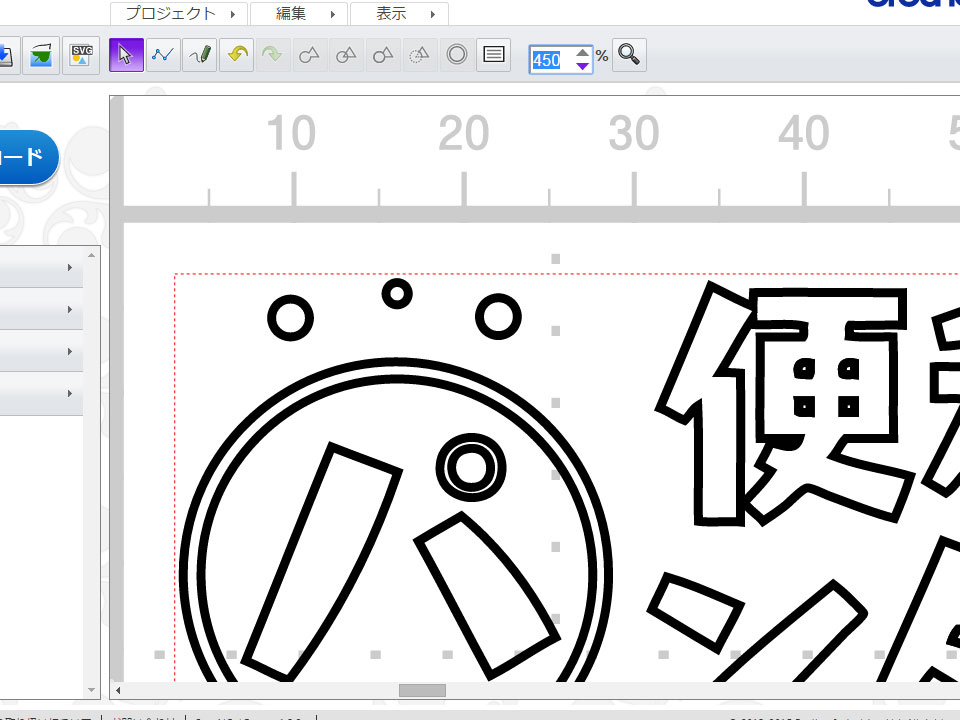This screenshot has width=960, height=720.
Task: Open the プロジェクト menu
Action: click(179, 13)
